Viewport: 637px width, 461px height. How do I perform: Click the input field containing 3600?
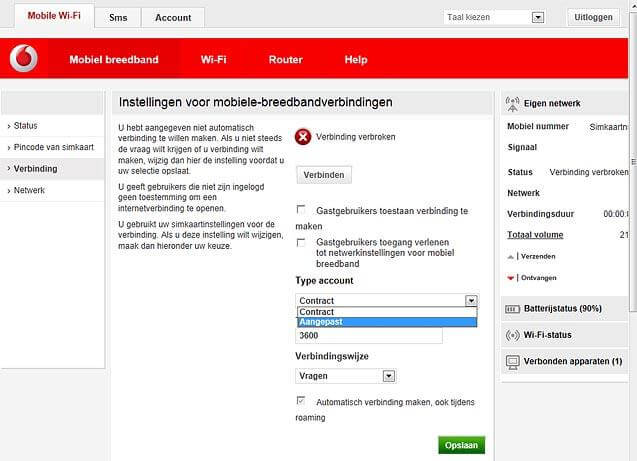(x=368, y=335)
